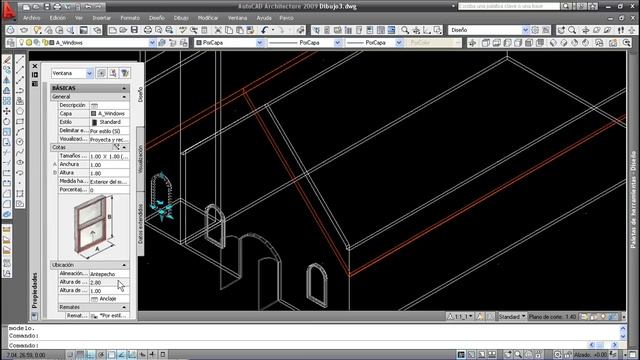The height and width of the screenshot is (360, 640).
Task: Click the Descripción edit icon
Action: (94, 105)
